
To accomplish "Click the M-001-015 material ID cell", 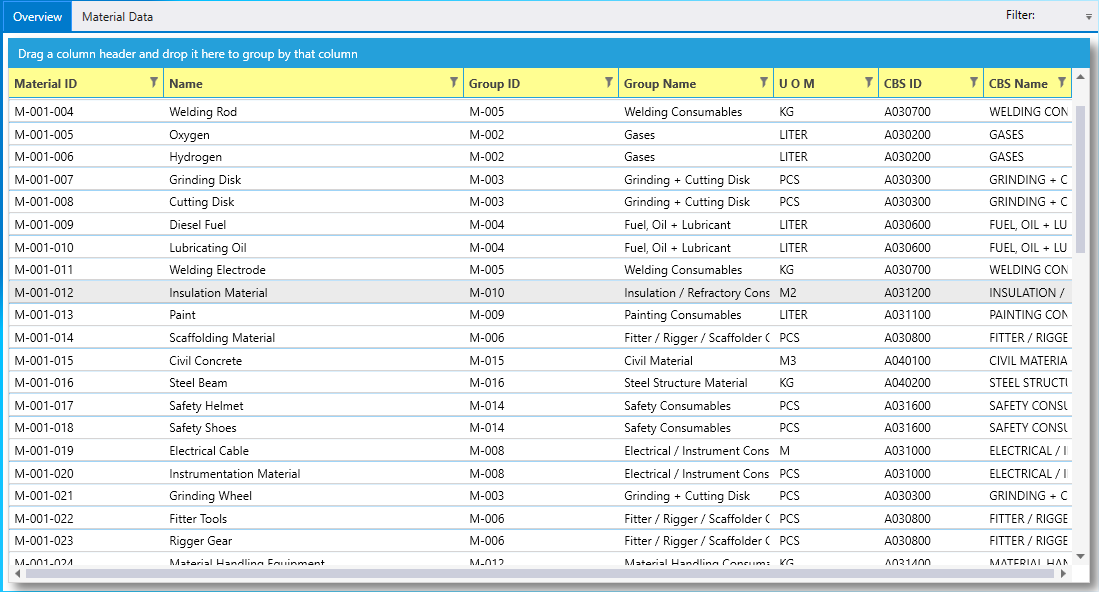I will 86,361.
